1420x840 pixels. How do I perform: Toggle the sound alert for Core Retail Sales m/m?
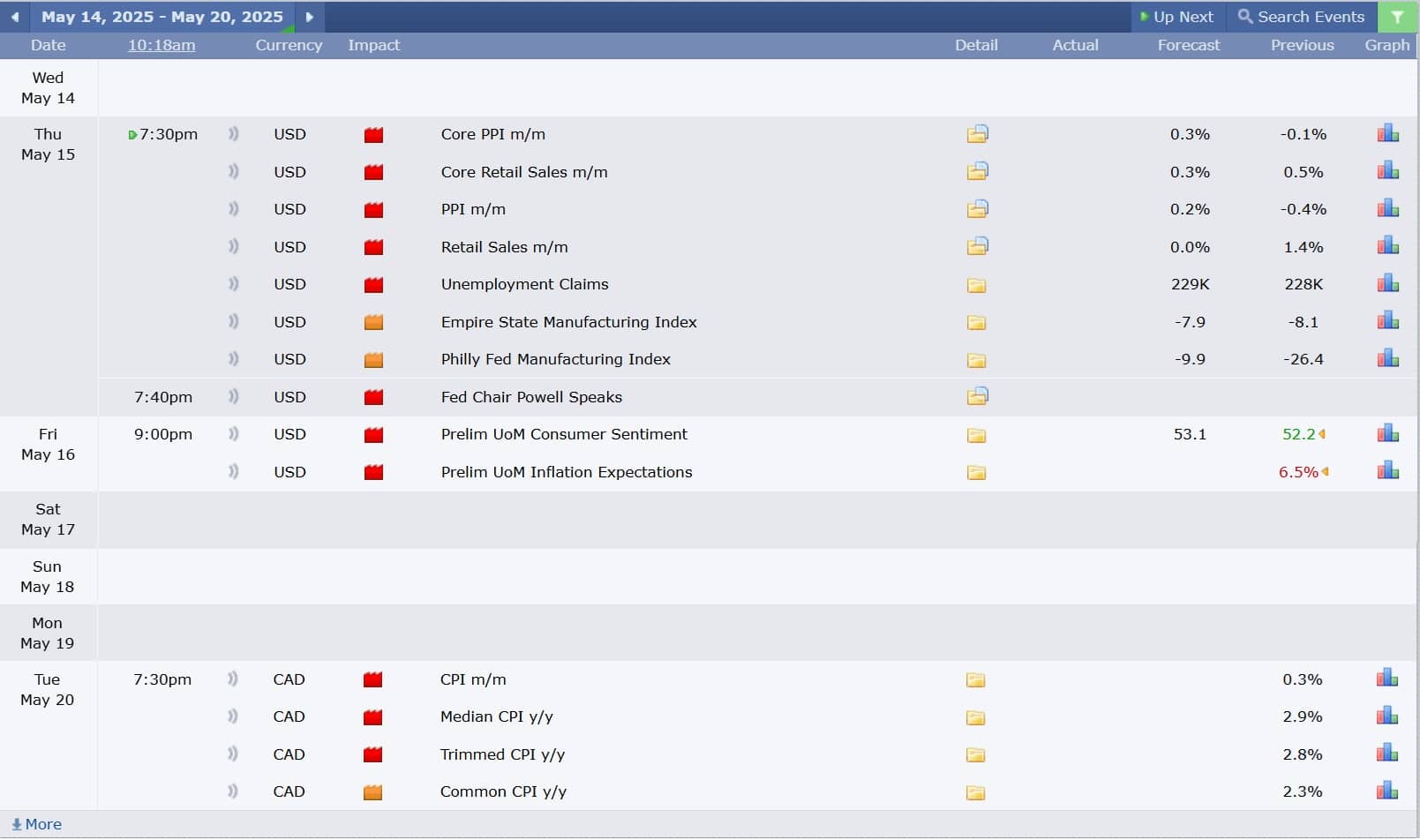pyautogui.click(x=233, y=171)
